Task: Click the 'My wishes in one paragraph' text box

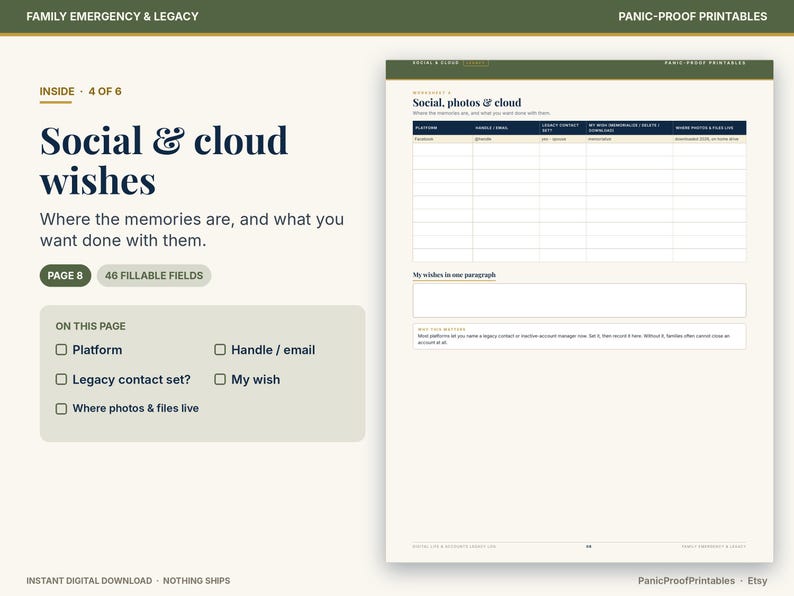Action: 579,300
